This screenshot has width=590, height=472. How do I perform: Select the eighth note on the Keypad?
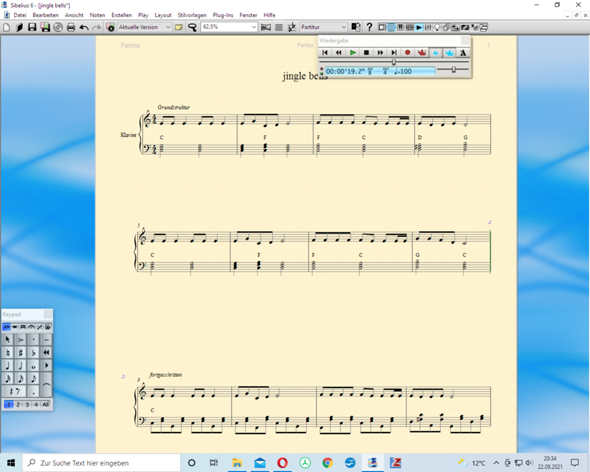(33, 378)
